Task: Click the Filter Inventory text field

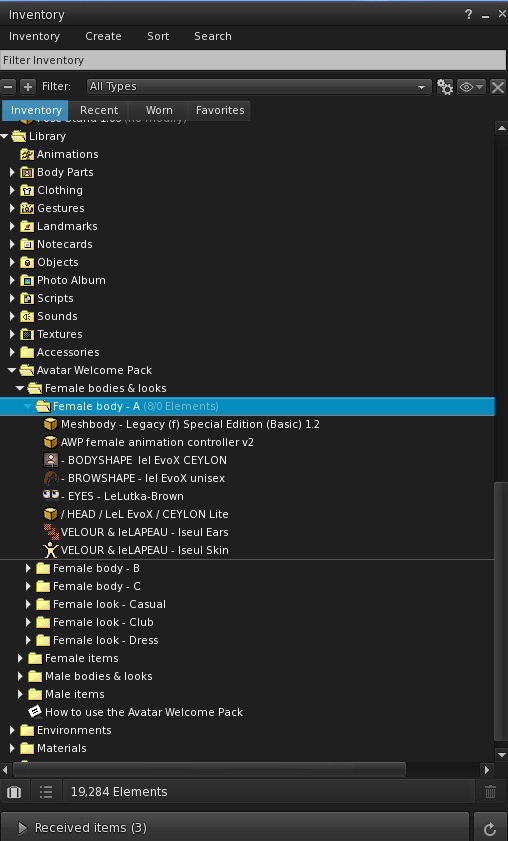Action: coord(253,60)
